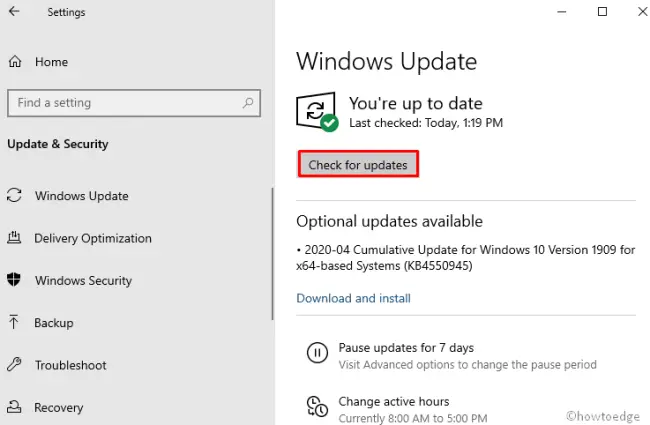
Task: Select Delivery Optimization in sidebar
Action: point(93,238)
